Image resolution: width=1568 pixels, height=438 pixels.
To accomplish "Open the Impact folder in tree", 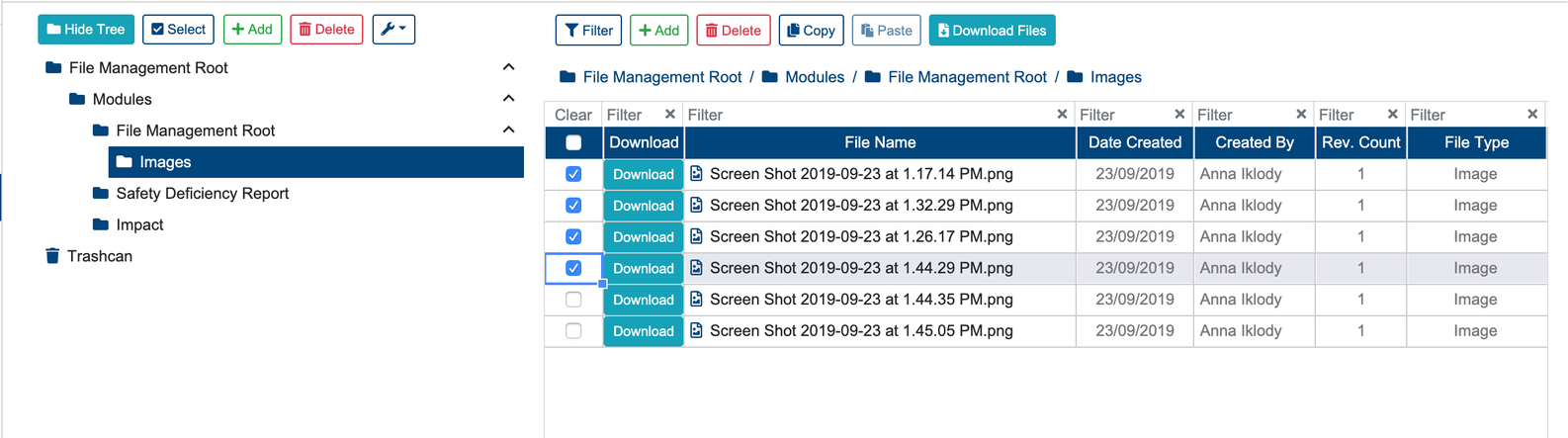I will [x=139, y=225].
